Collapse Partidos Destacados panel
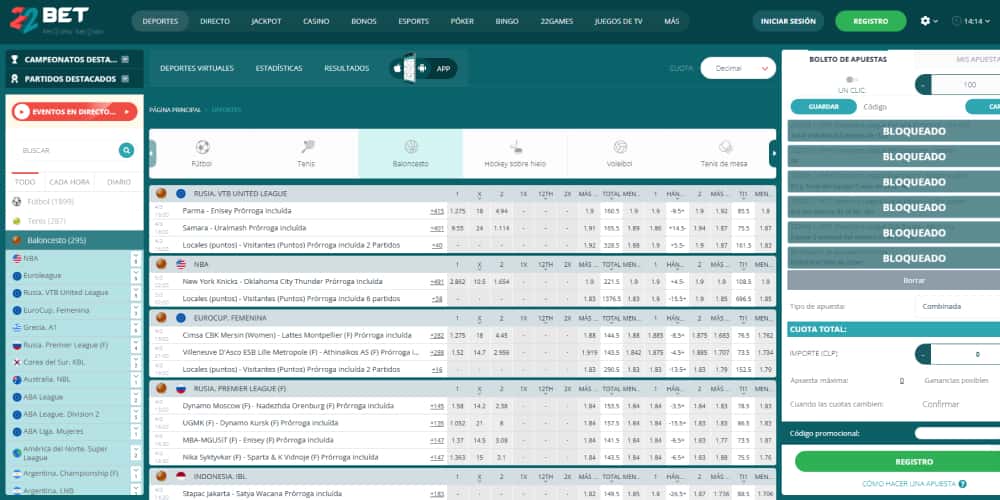 pyautogui.click(x=125, y=79)
